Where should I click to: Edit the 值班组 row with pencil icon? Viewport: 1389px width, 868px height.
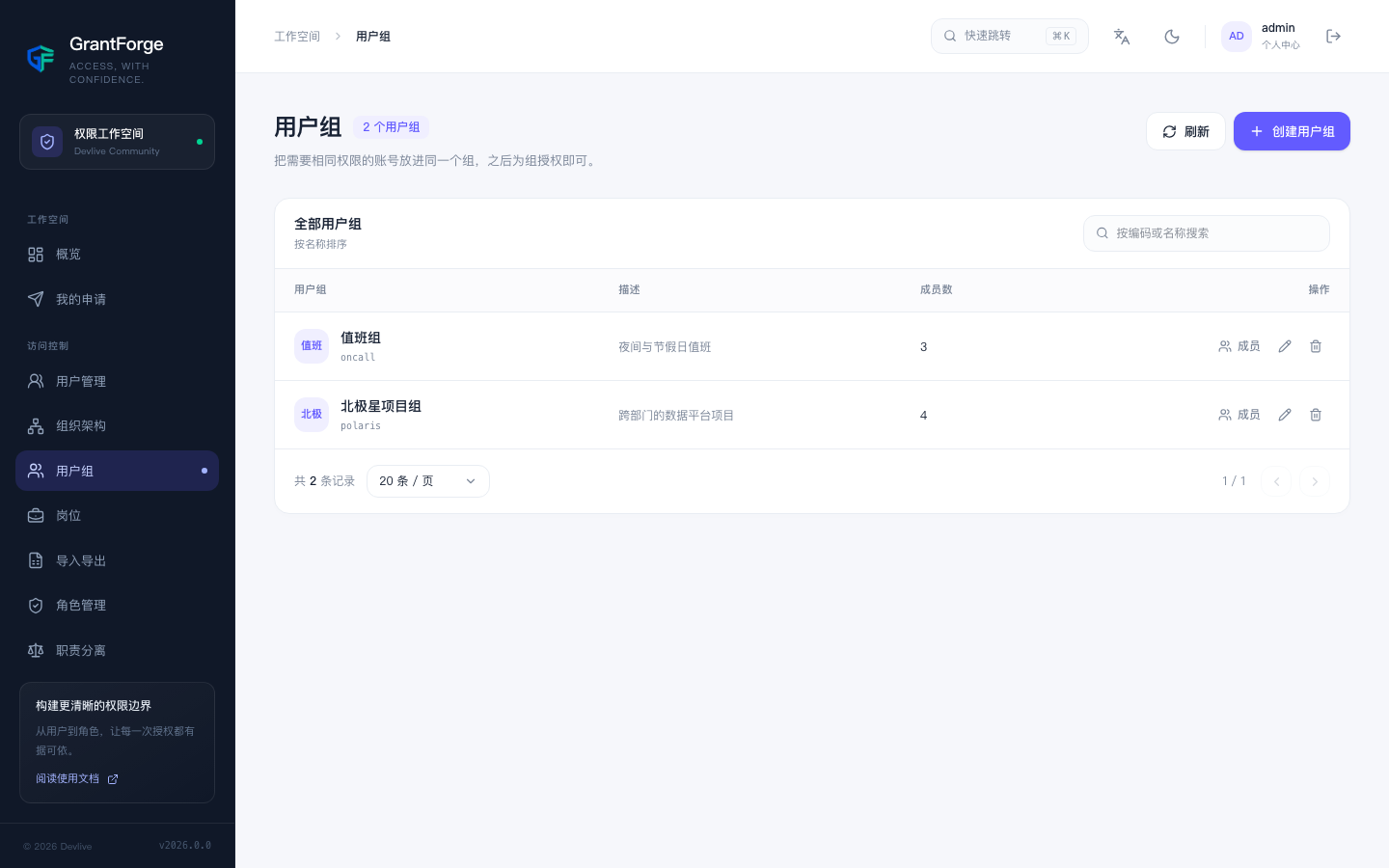(x=1285, y=346)
